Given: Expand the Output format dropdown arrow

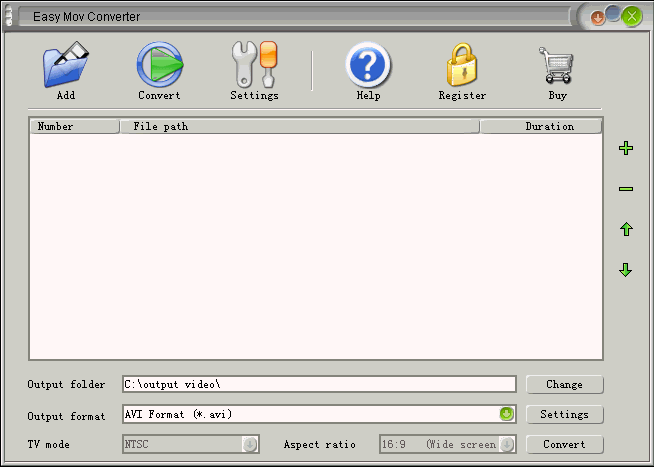Looking at the screenshot, I should tap(506, 414).
